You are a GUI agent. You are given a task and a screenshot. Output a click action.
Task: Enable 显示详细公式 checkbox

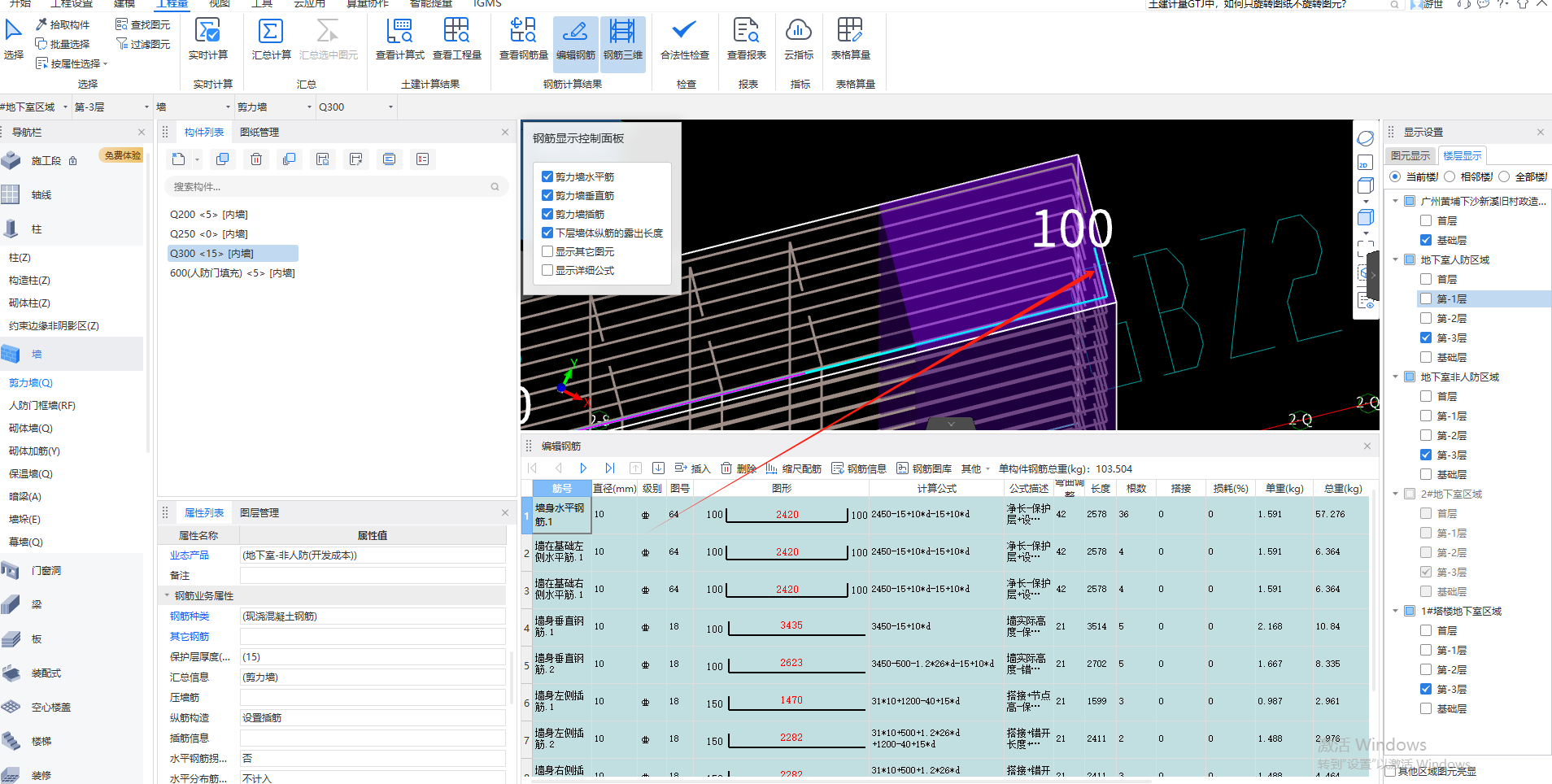click(x=547, y=270)
